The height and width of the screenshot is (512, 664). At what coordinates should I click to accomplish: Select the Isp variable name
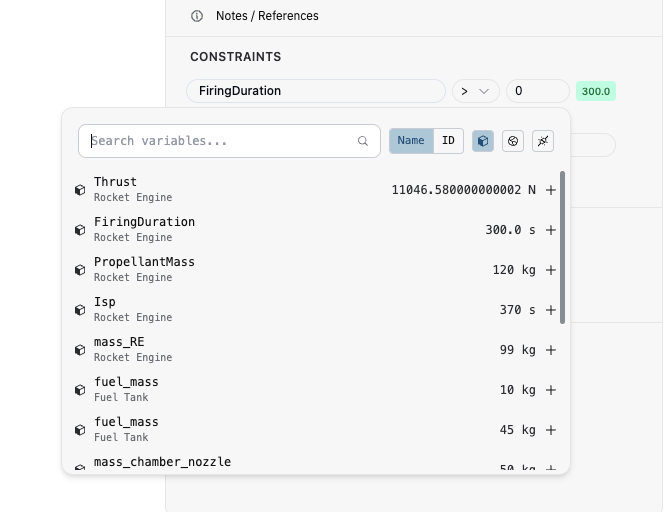point(105,302)
